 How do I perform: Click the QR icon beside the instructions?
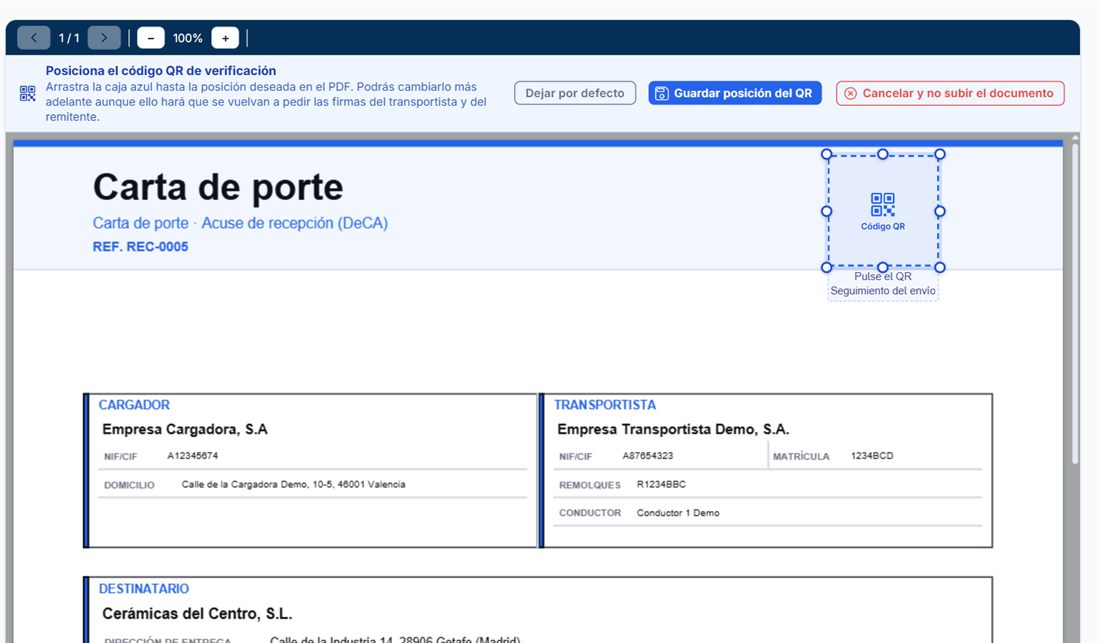(x=27, y=93)
